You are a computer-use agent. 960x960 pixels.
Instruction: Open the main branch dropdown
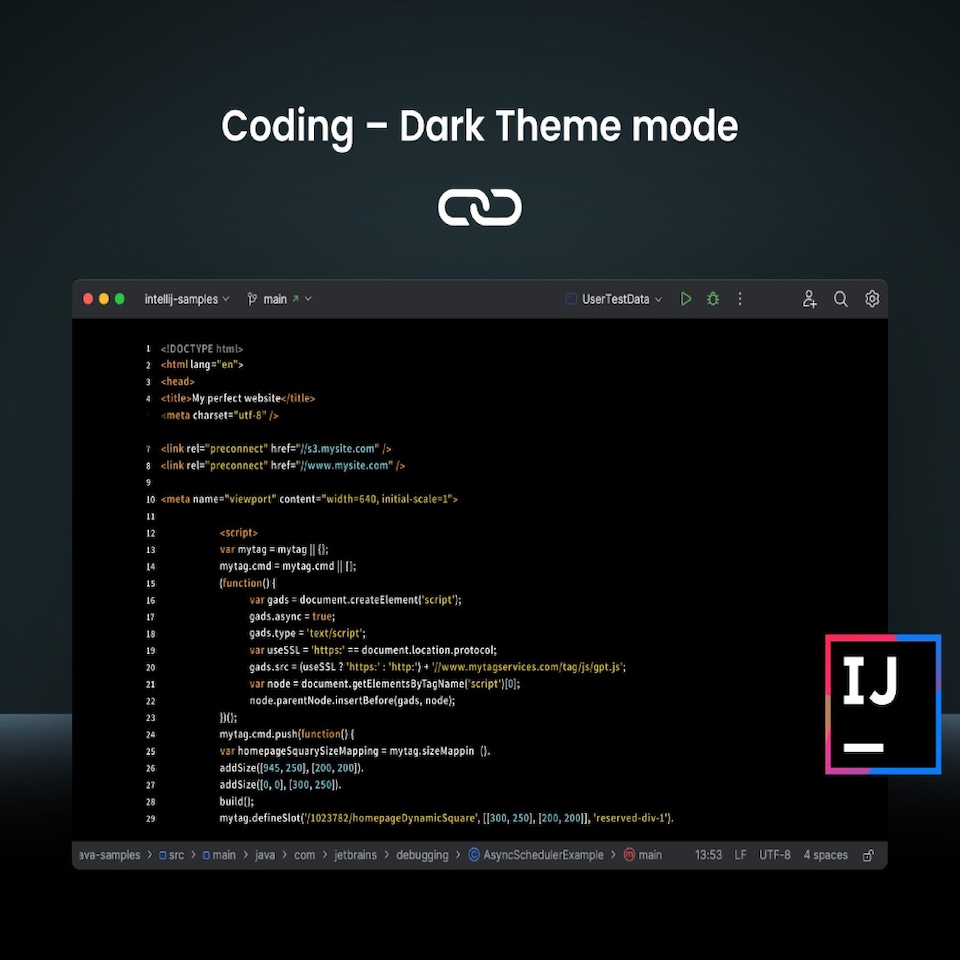280,299
